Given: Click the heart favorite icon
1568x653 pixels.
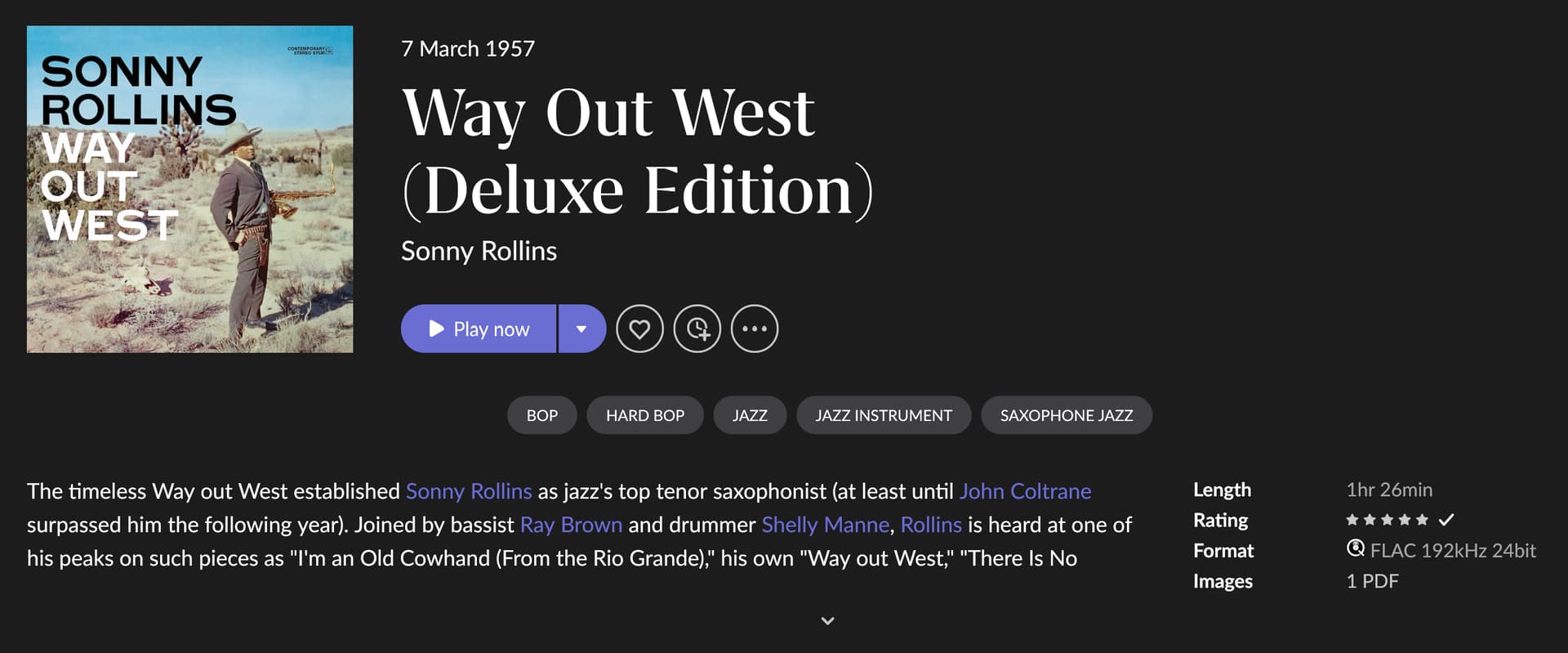Looking at the screenshot, I should coord(639,329).
